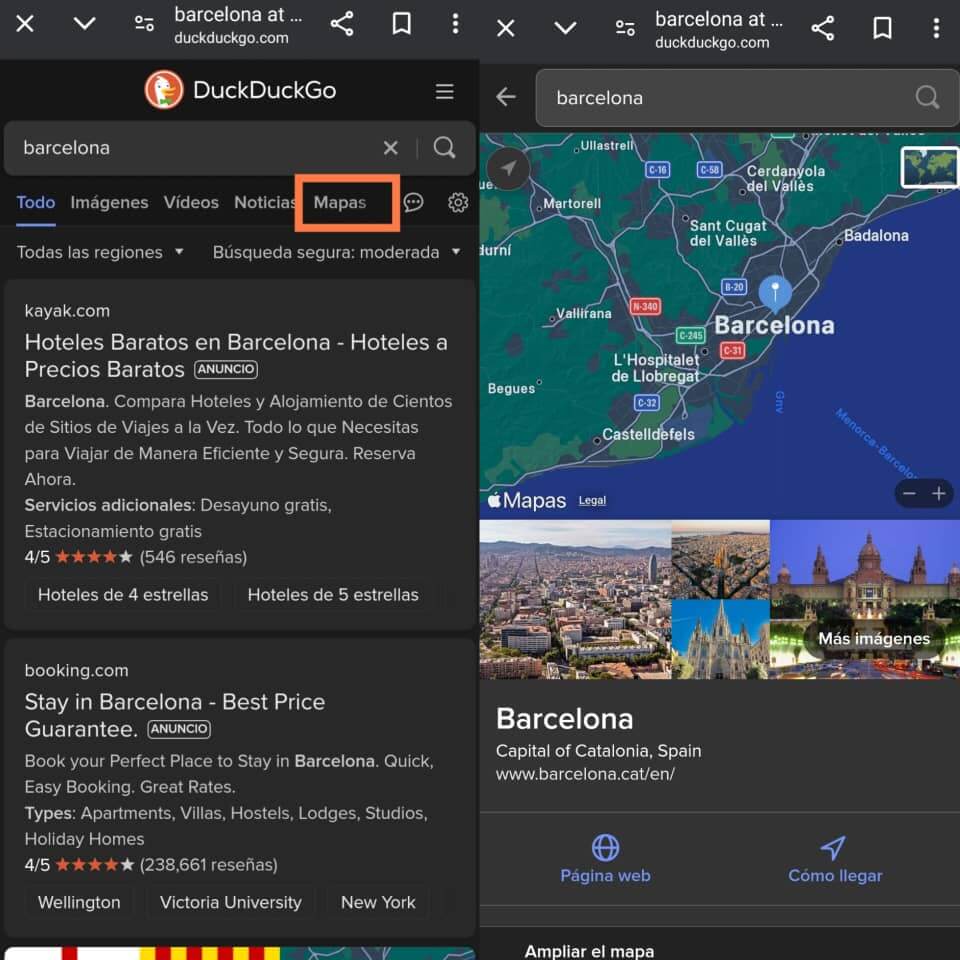
Task: Select Hoteles de 5 estrellas chip
Action: click(333, 595)
